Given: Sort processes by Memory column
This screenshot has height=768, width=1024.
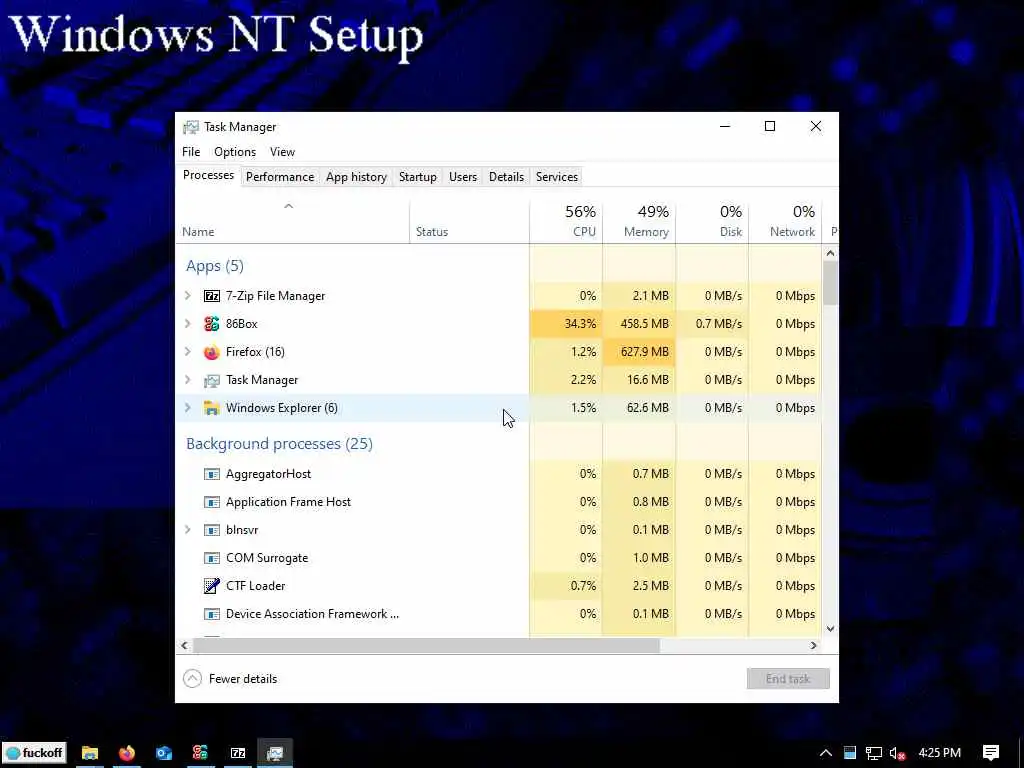Looking at the screenshot, I should 639,222.
